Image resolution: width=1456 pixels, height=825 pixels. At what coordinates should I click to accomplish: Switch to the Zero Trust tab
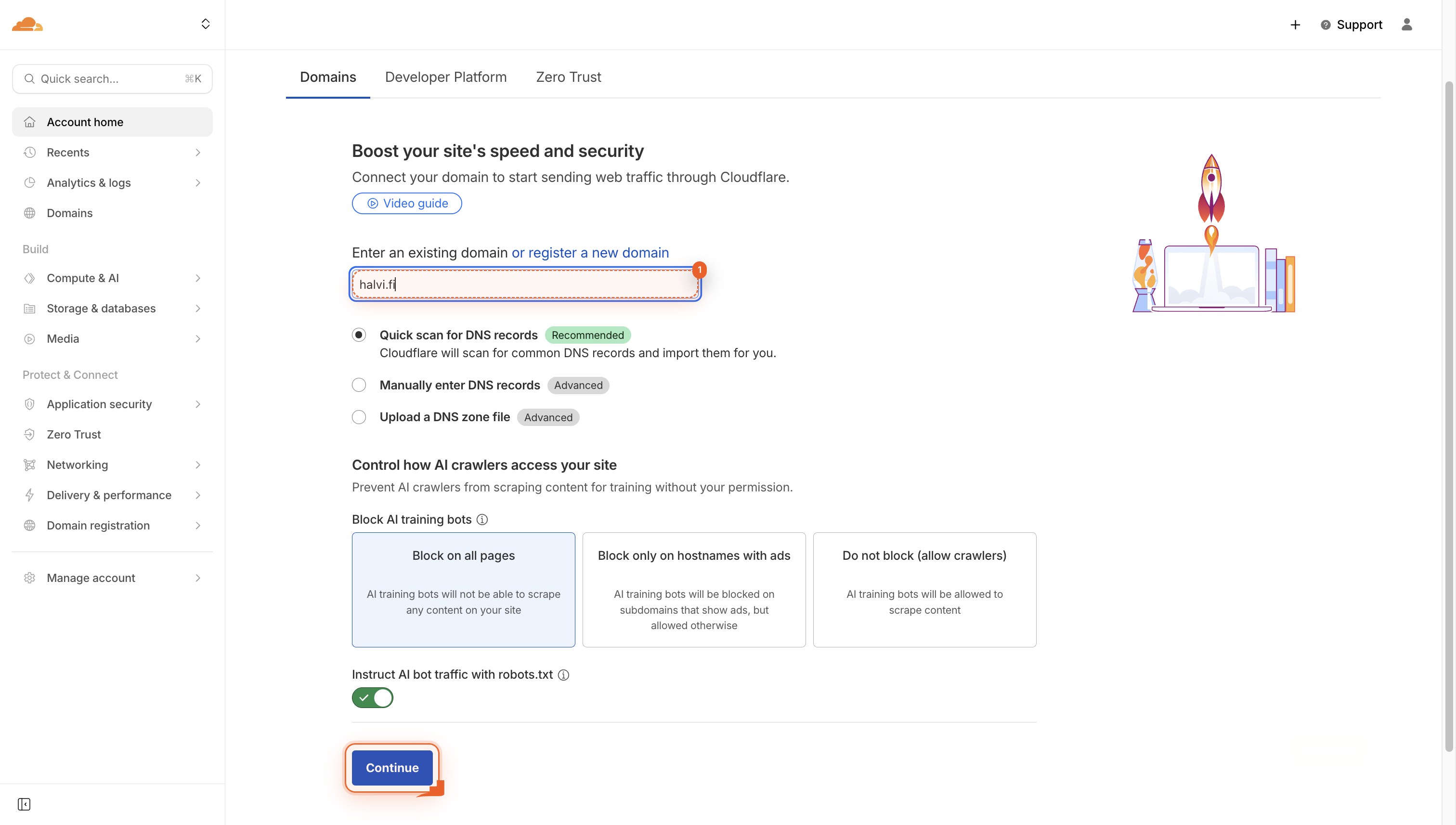[569, 77]
